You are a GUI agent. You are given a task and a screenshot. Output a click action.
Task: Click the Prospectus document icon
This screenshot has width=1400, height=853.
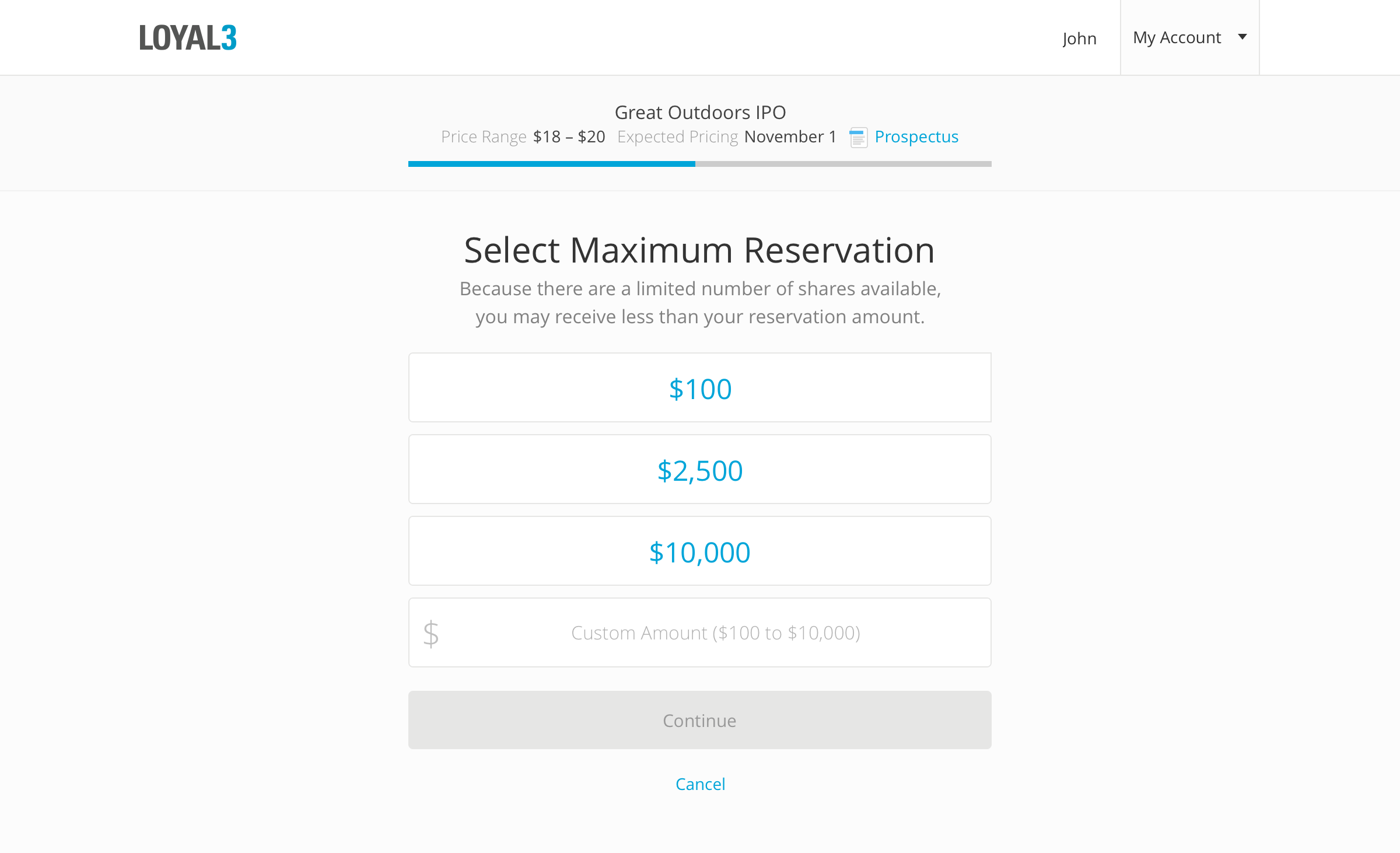pyautogui.click(x=858, y=138)
